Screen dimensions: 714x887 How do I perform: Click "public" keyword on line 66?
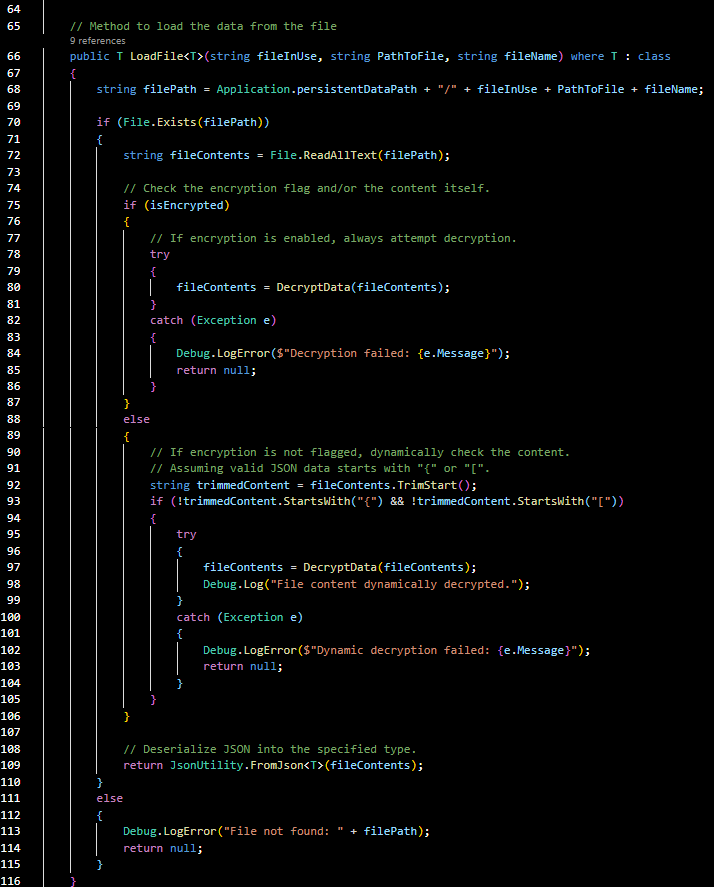89,56
